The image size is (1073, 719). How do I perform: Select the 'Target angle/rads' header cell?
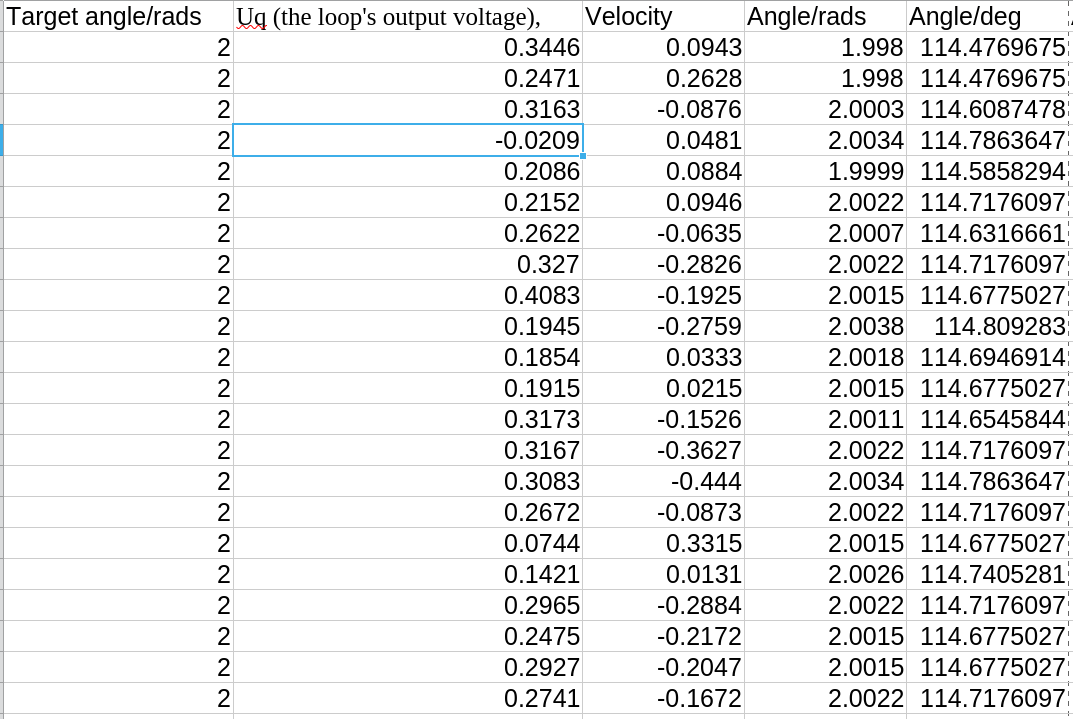click(x=118, y=16)
